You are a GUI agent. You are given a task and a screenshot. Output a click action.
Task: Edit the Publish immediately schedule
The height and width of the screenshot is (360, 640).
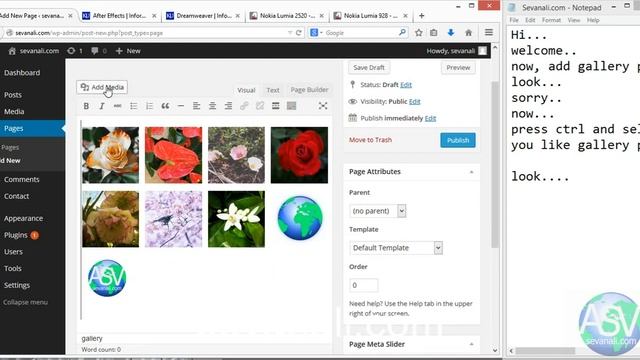(x=430, y=118)
